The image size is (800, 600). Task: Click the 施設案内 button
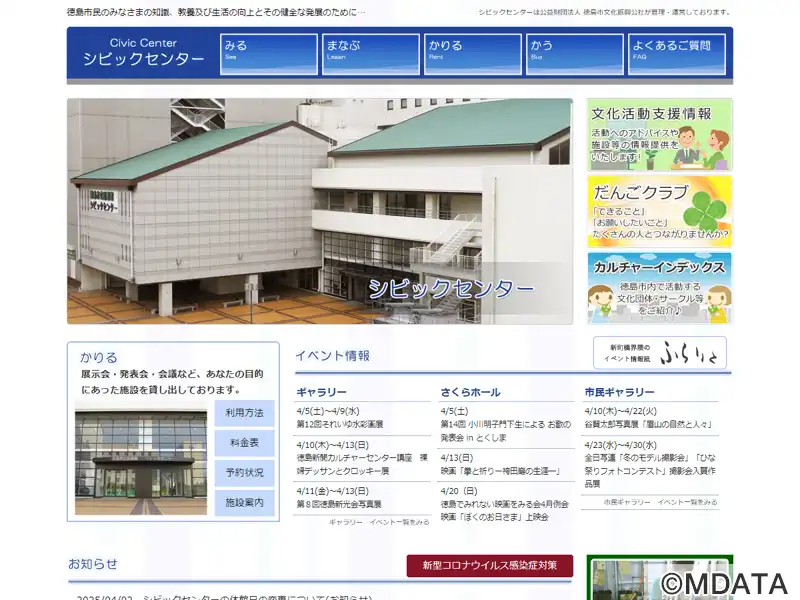[x=244, y=503]
